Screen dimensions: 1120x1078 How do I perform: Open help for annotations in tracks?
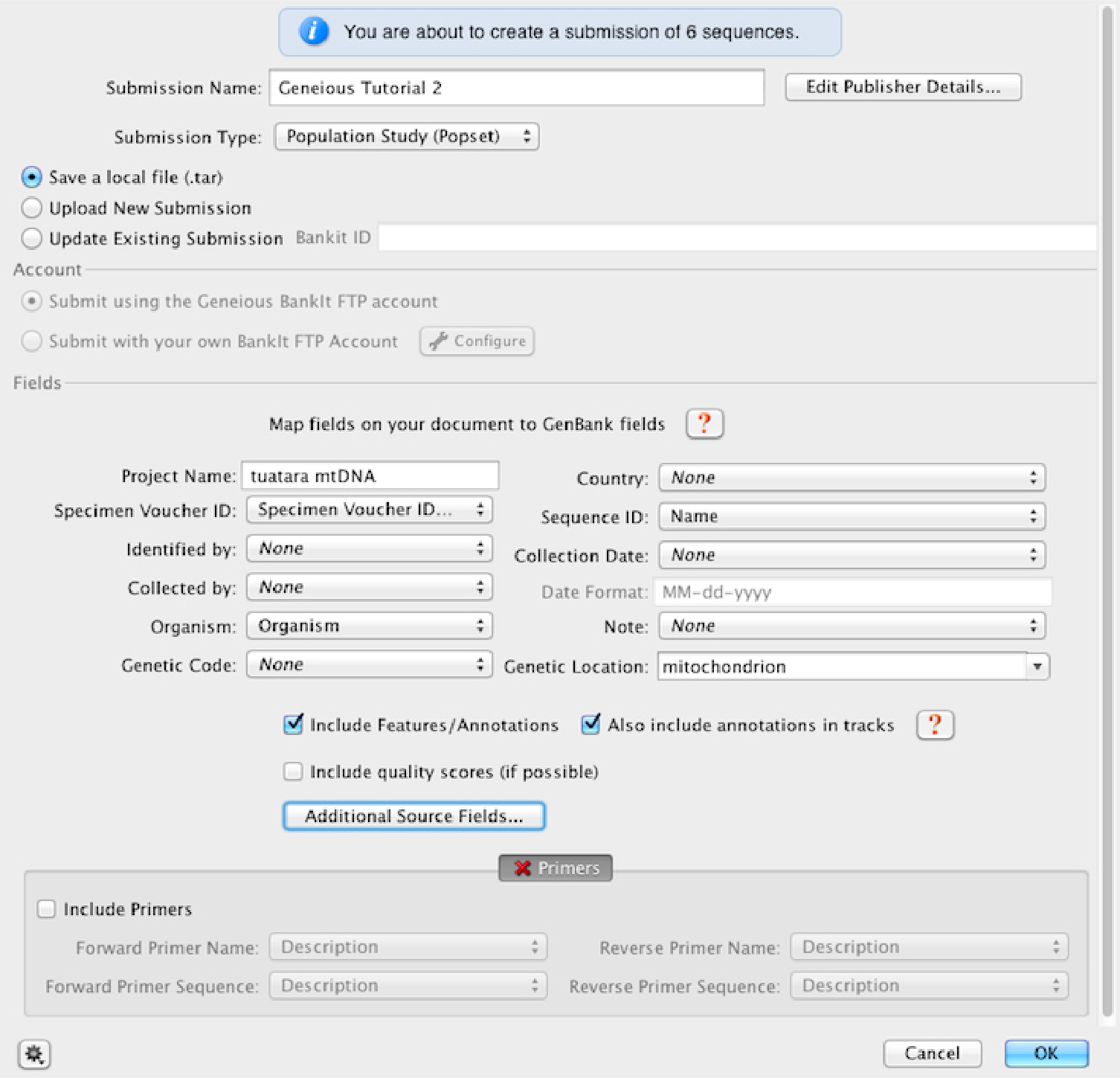[935, 725]
